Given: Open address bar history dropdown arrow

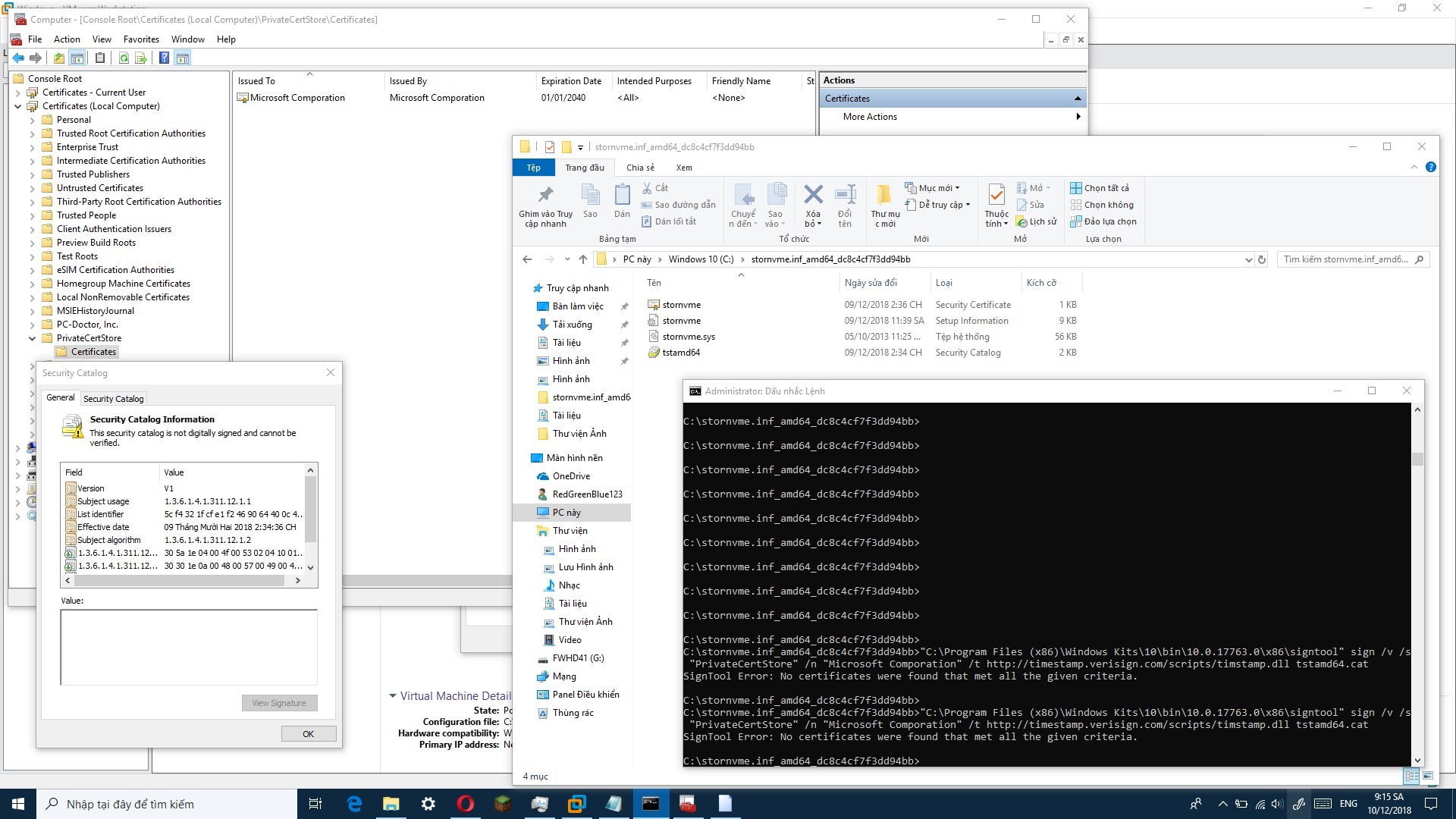Looking at the screenshot, I should [x=1248, y=259].
